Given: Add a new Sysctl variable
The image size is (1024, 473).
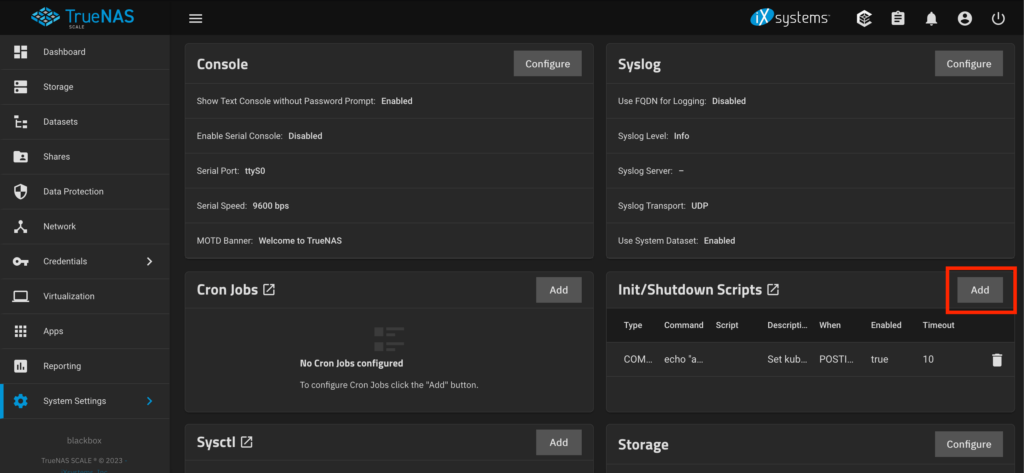Looking at the screenshot, I should (x=559, y=442).
